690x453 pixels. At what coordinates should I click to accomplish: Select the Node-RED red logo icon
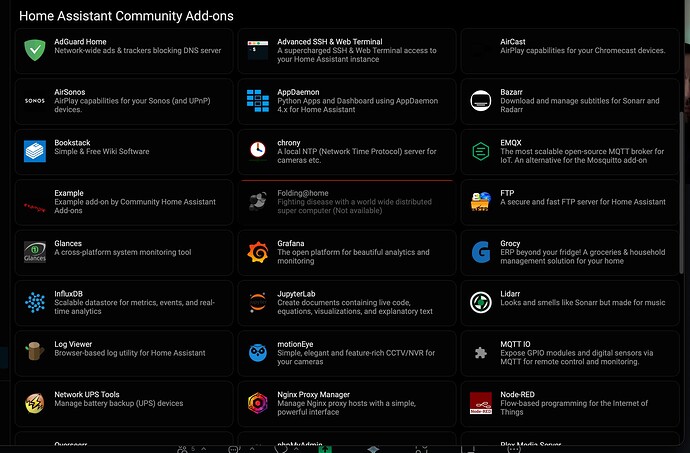(x=481, y=403)
